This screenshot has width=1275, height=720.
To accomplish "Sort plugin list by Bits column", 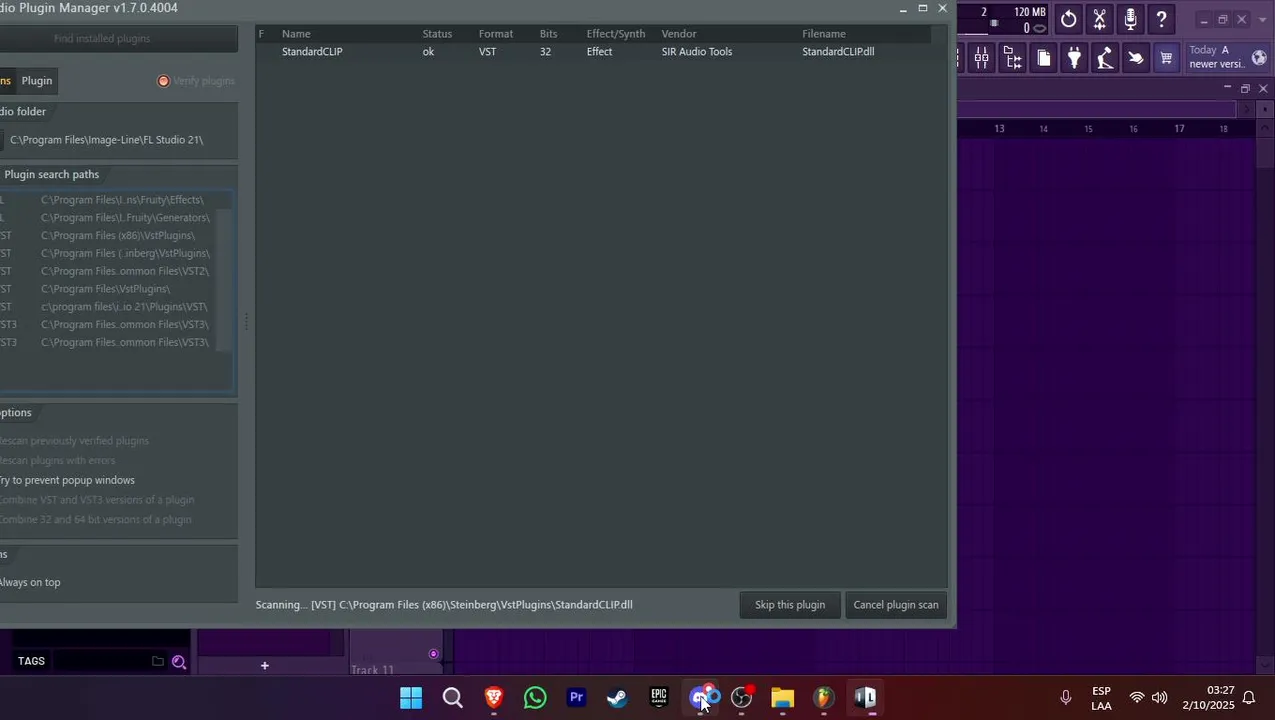I will 548,34.
